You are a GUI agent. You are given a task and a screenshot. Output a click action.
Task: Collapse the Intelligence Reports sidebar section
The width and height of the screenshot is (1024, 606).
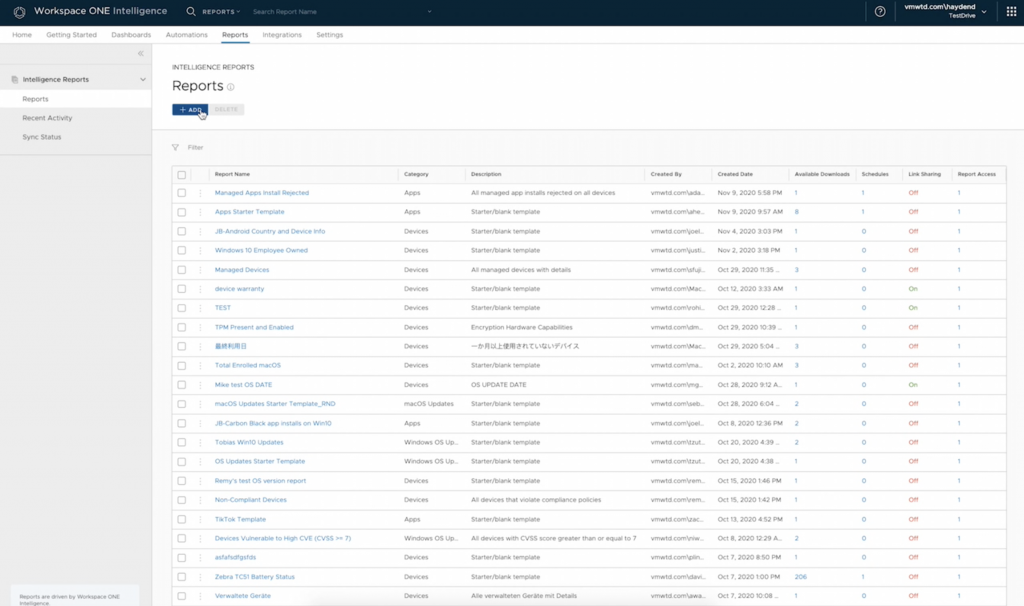pyautogui.click(x=143, y=80)
